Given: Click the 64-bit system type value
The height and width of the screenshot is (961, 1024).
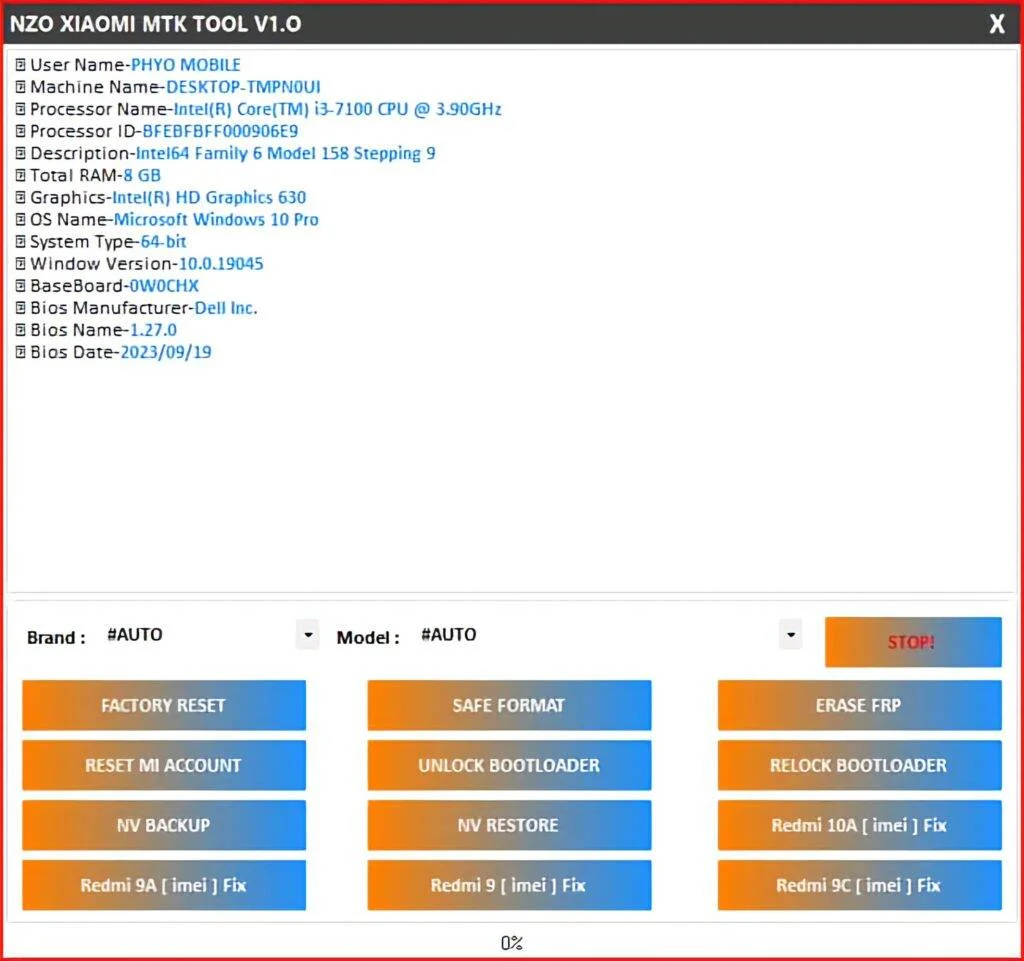Looking at the screenshot, I should tap(163, 242).
